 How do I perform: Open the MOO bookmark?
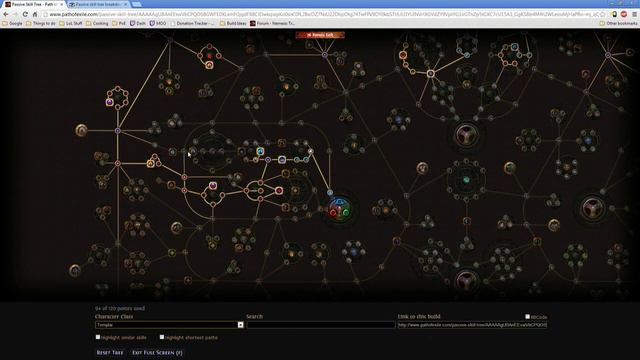pyautogui.click(x=158, y=23)
